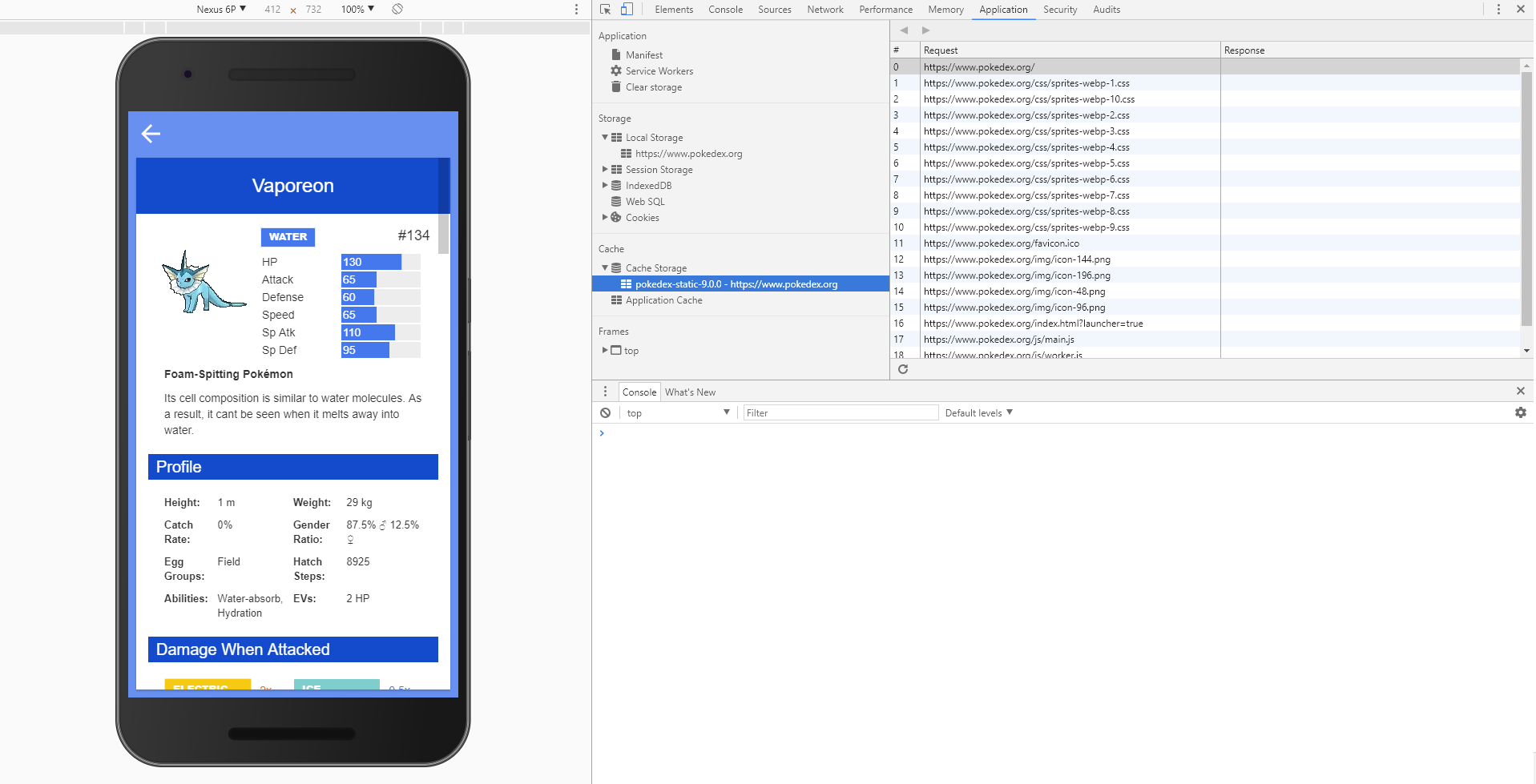Close the console drawer

pos(1520,391)
